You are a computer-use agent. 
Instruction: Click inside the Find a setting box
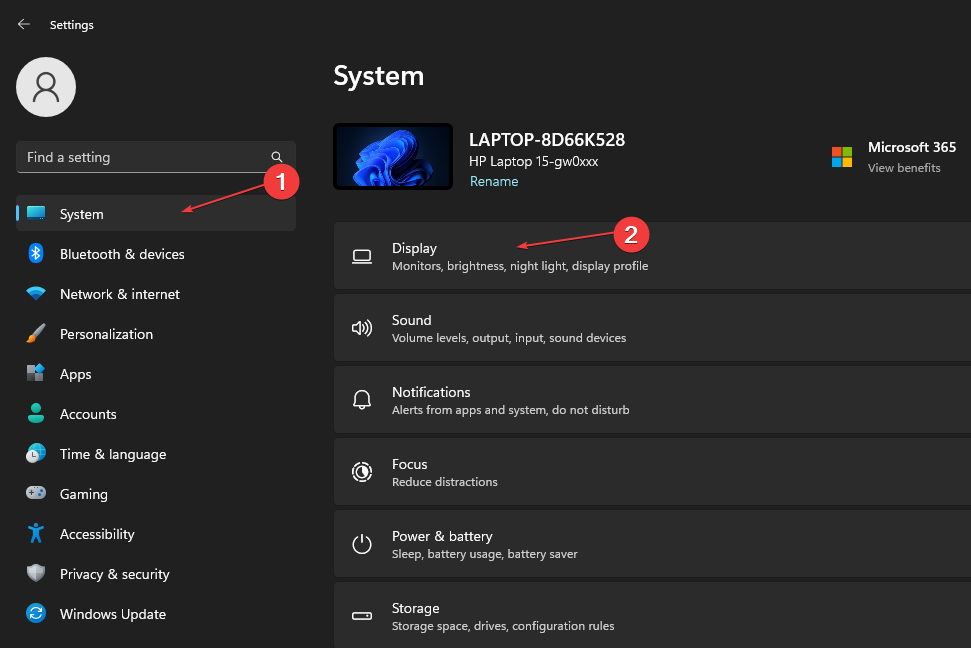tap(140, 157)
